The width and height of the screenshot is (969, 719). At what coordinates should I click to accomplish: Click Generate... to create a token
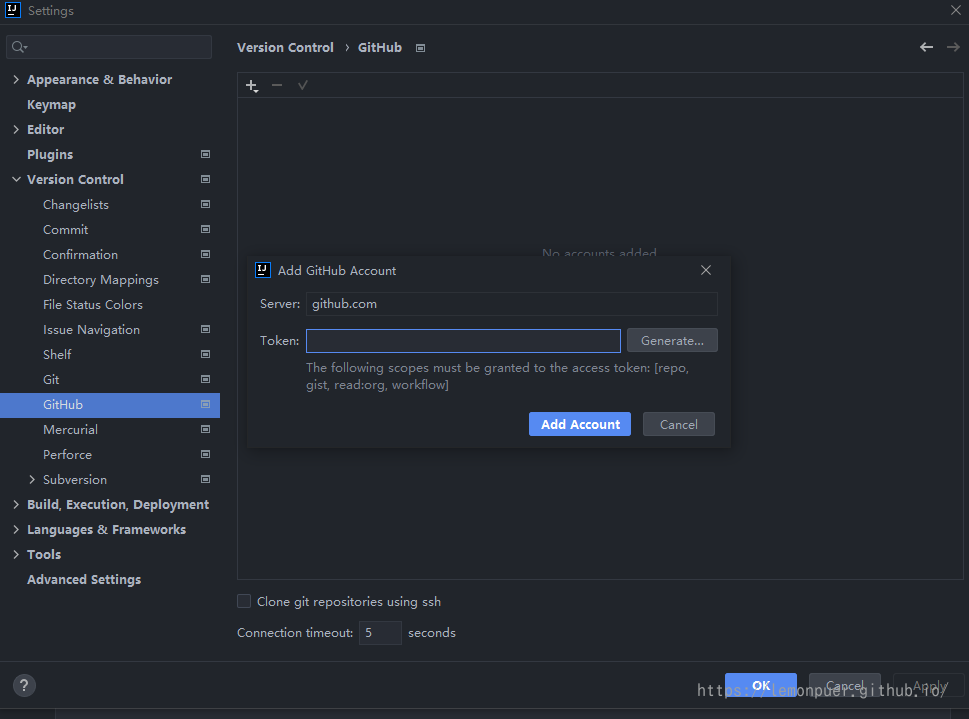point(672,340)
